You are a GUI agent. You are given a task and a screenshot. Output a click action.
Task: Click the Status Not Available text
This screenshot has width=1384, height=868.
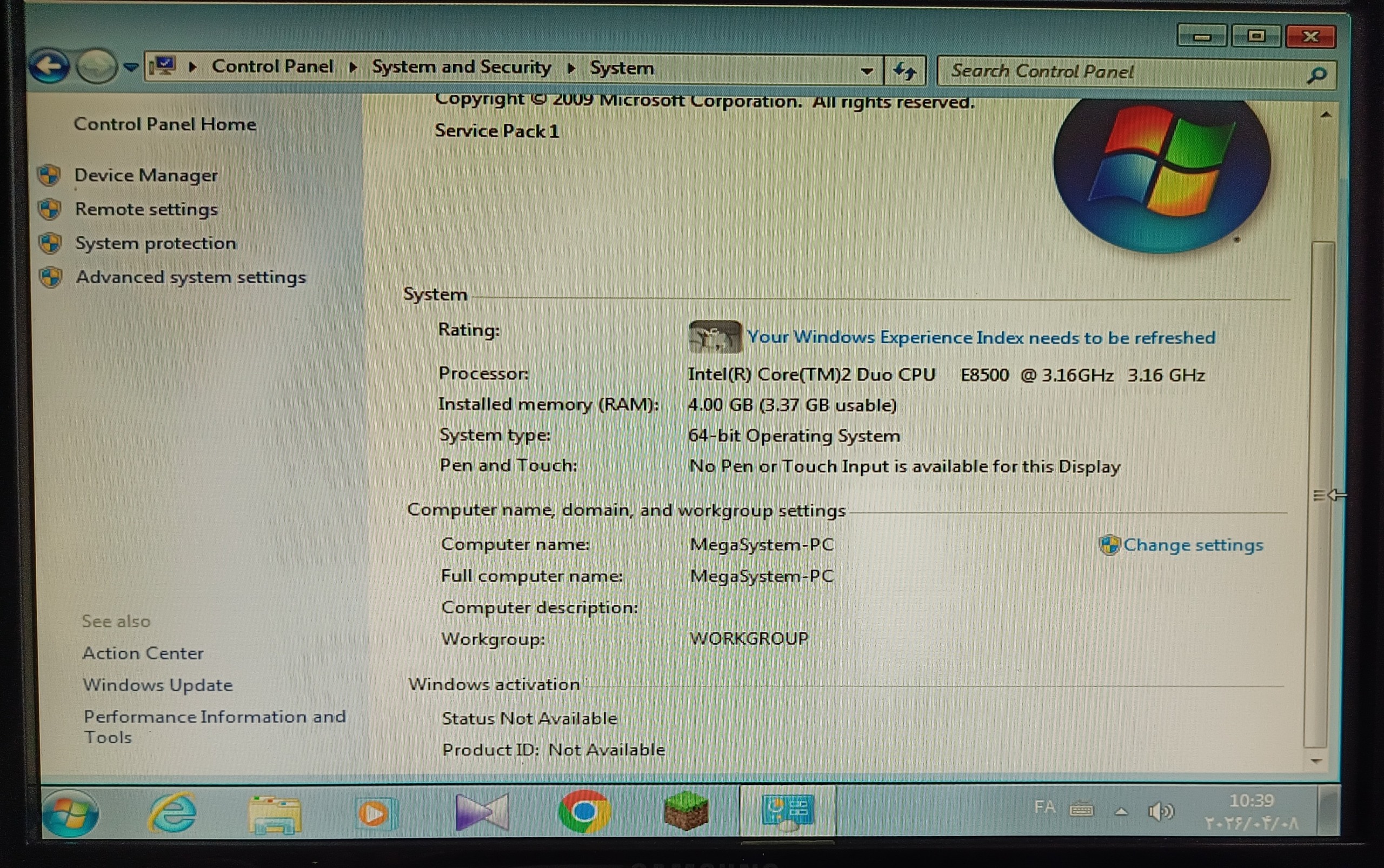(x=529, y=718)
